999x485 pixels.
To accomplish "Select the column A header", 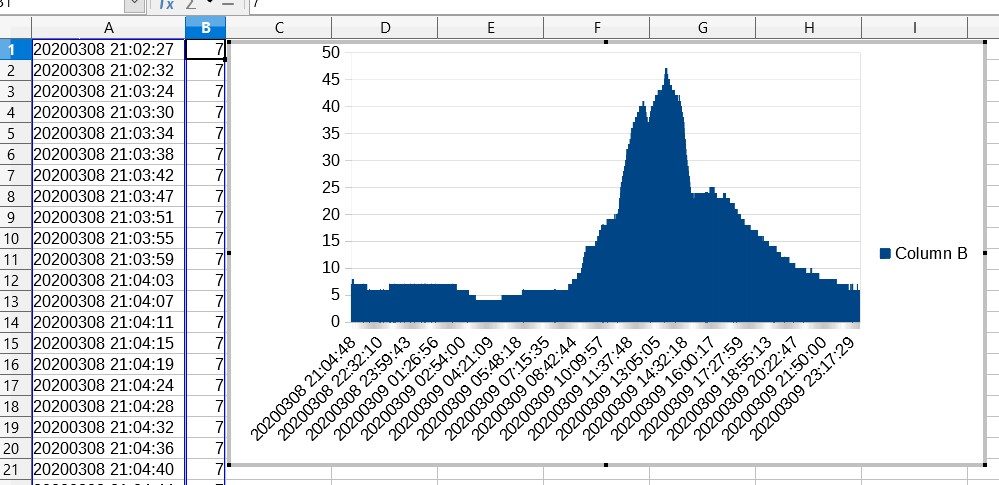I will click(x=107, y=28).
